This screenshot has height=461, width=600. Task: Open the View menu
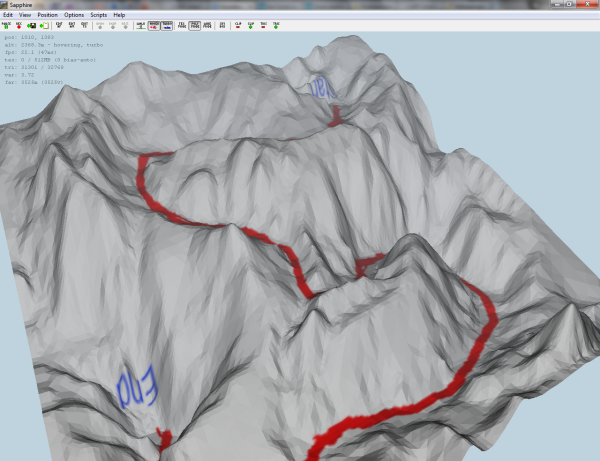pyautogui.click(x=24, y=15)
